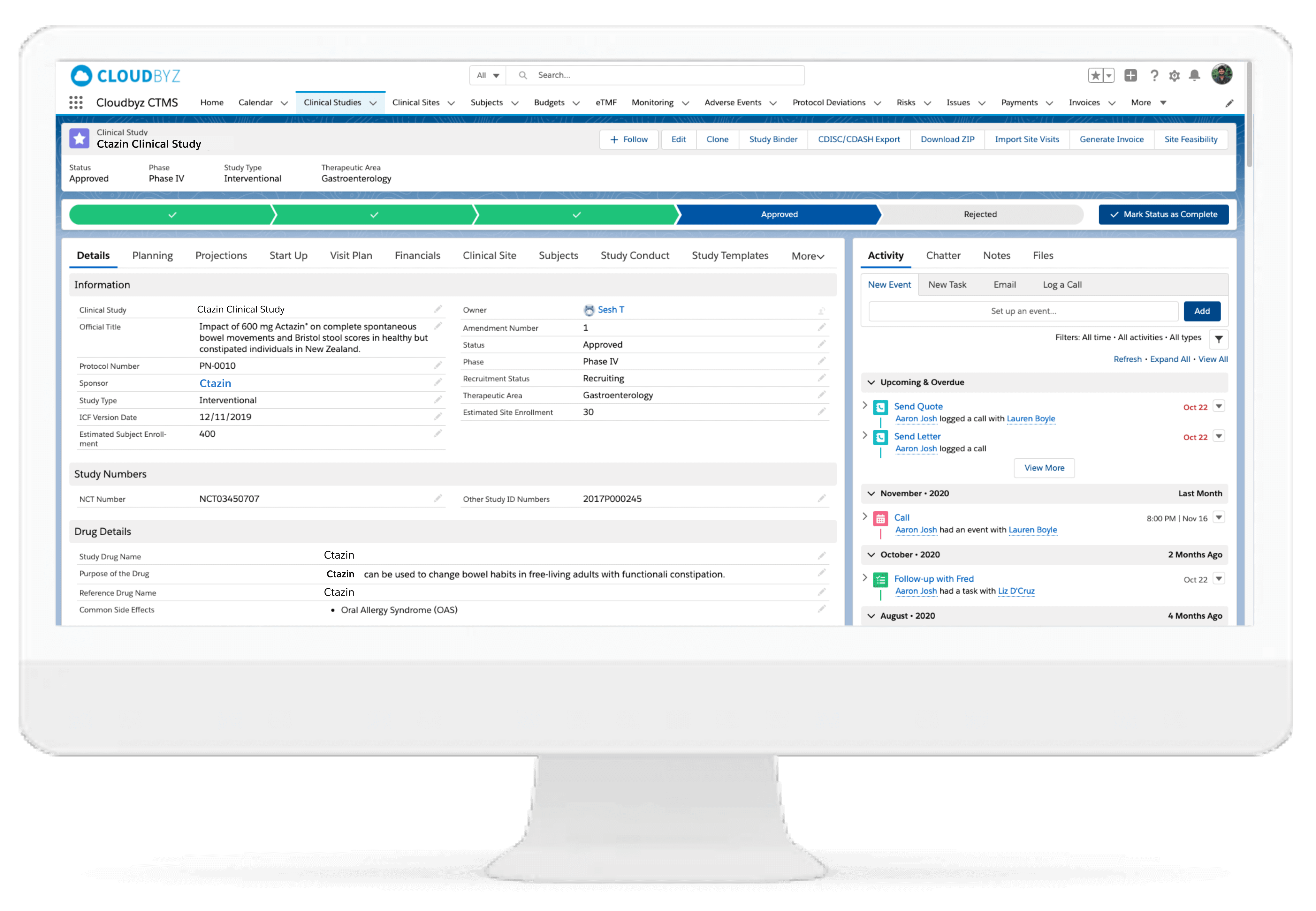Open the search scope All dropdown
Viewport: 1316px width, 911px height.
point(488,75)
